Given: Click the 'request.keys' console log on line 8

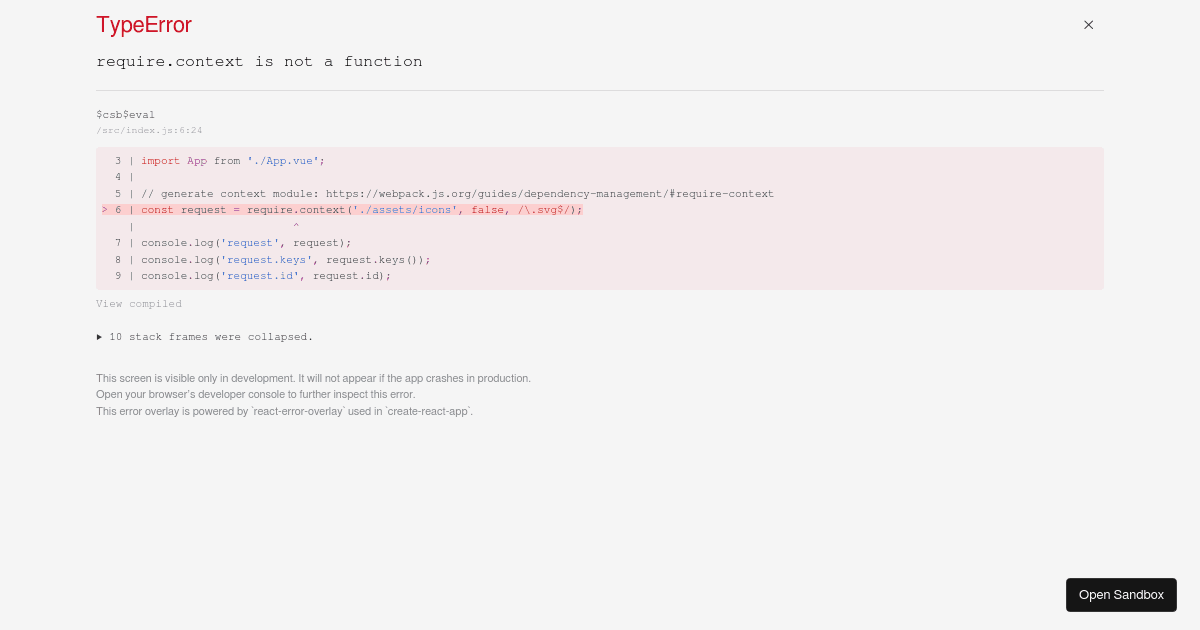Looking at the screenshot, I should (266, 260).
